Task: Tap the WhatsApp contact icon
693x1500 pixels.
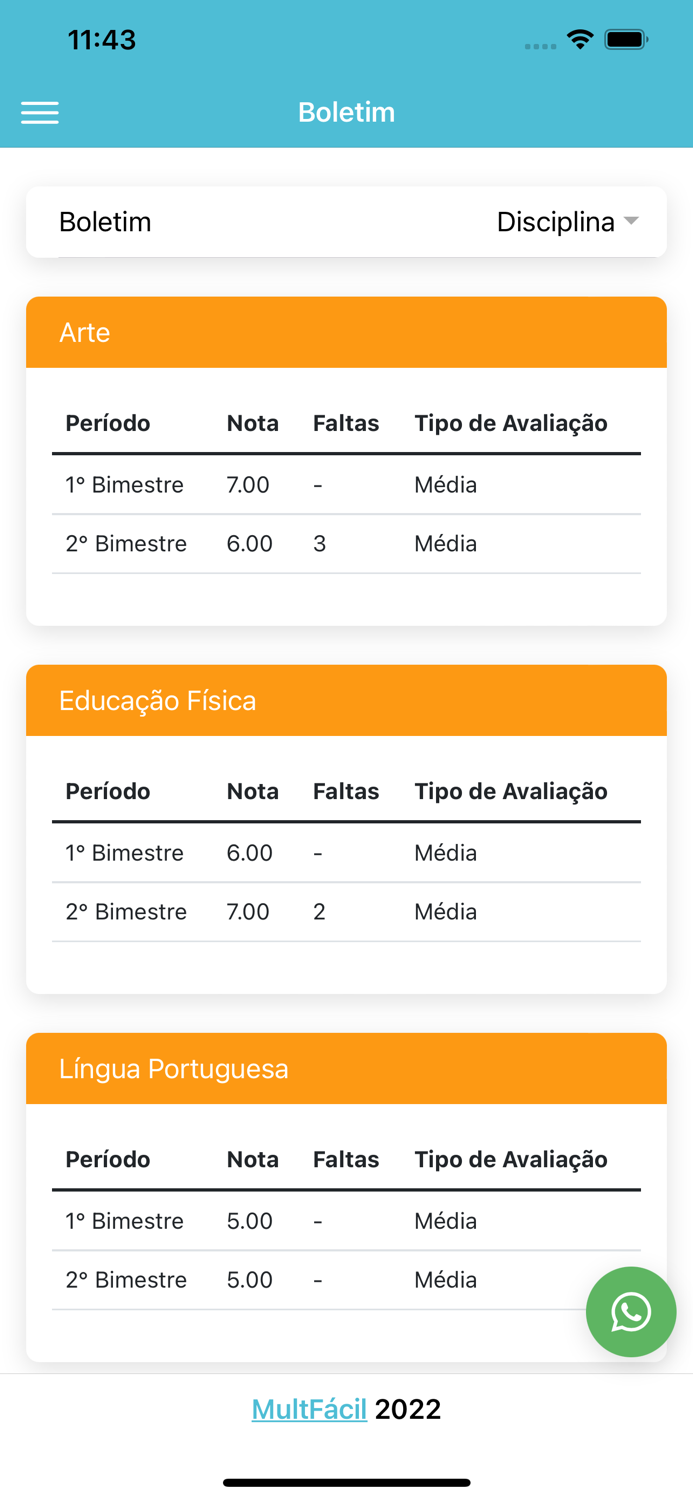Action: pos(631,1312)
